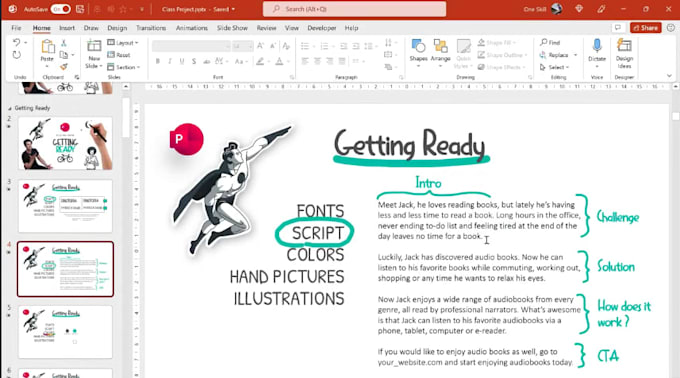Open the Replace dropdown arrow
Image resolution: width=680 pixels, height=378 pixels.
tap(575, 55)
